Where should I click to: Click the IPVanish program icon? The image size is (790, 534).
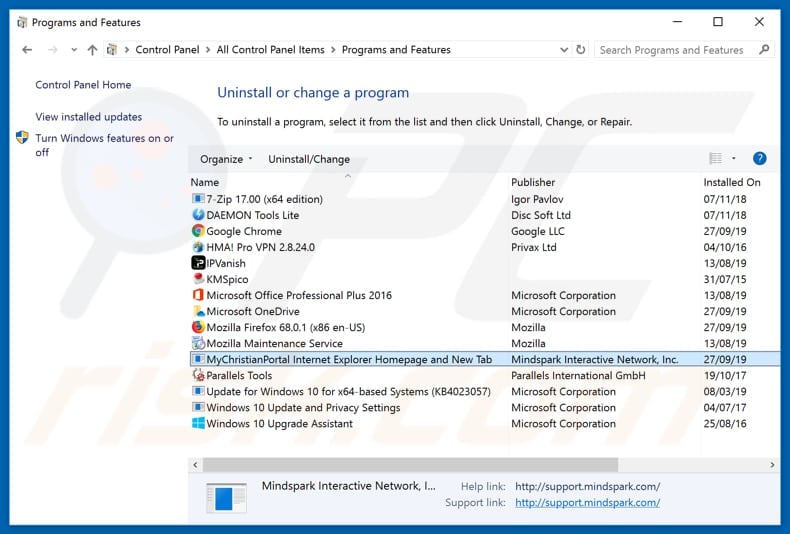point(198,263)
